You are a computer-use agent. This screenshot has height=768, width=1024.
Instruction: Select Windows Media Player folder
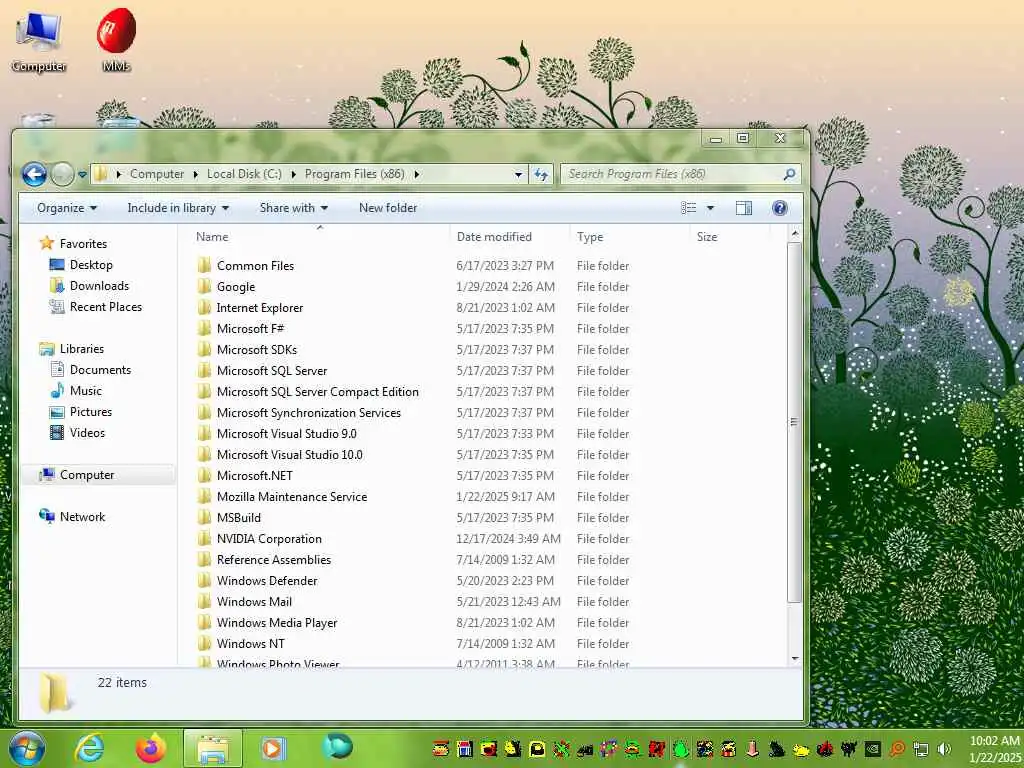coord(277,622)
